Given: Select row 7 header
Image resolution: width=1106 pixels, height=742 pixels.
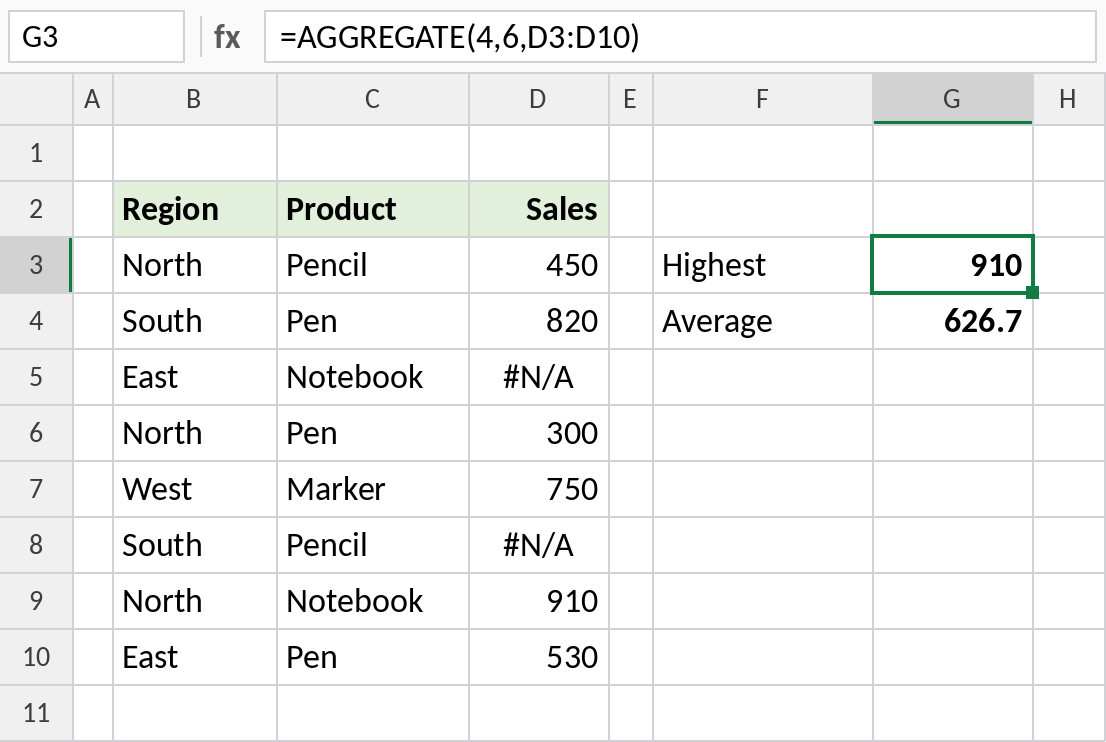Looking at the screenshot, I should pos(36,489).
